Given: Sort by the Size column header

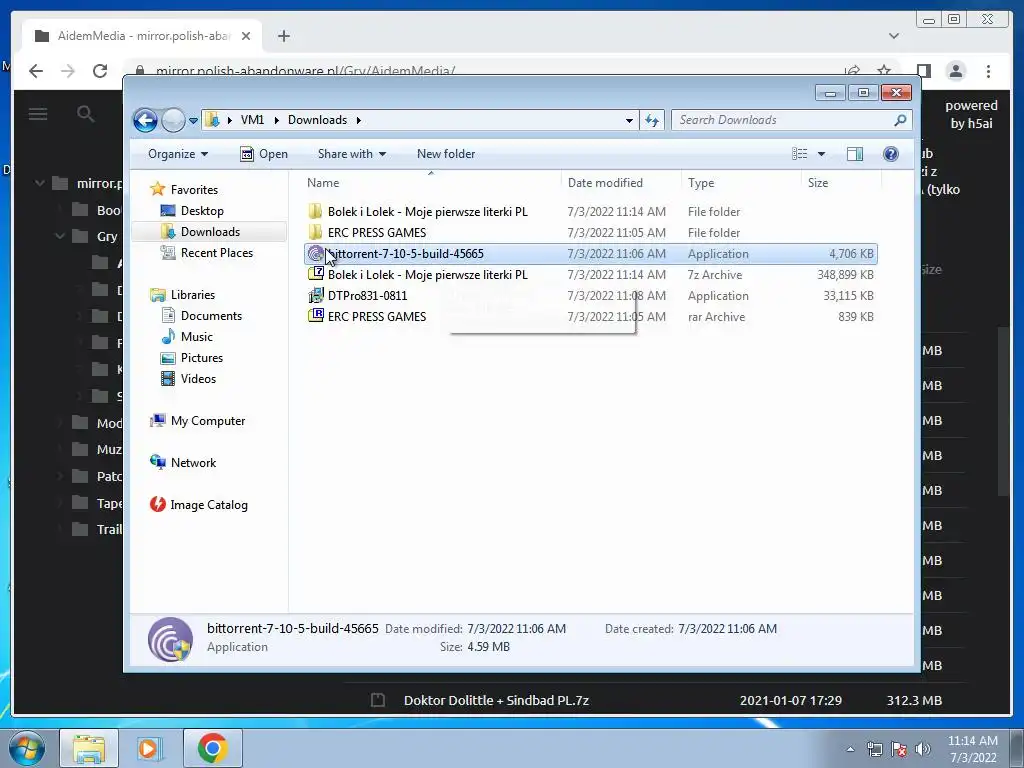Looking at the screenshot, I should click(841, 183).
